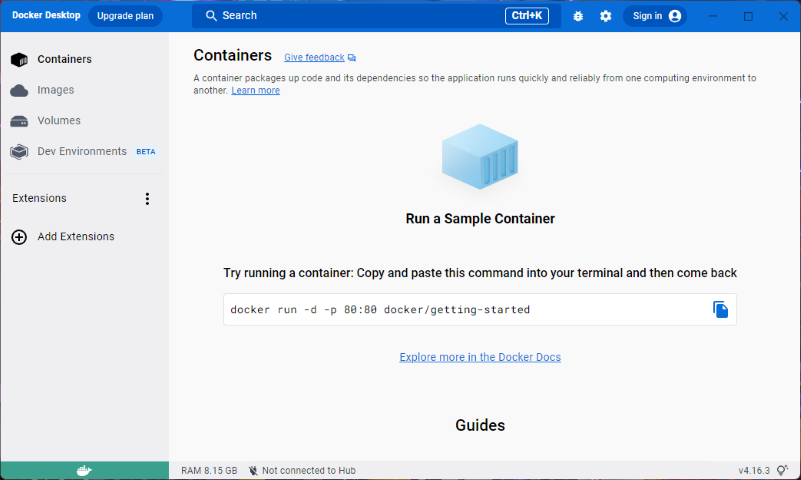Maximize the Docker Desktop window
The image size is (801, 480).
748,16
